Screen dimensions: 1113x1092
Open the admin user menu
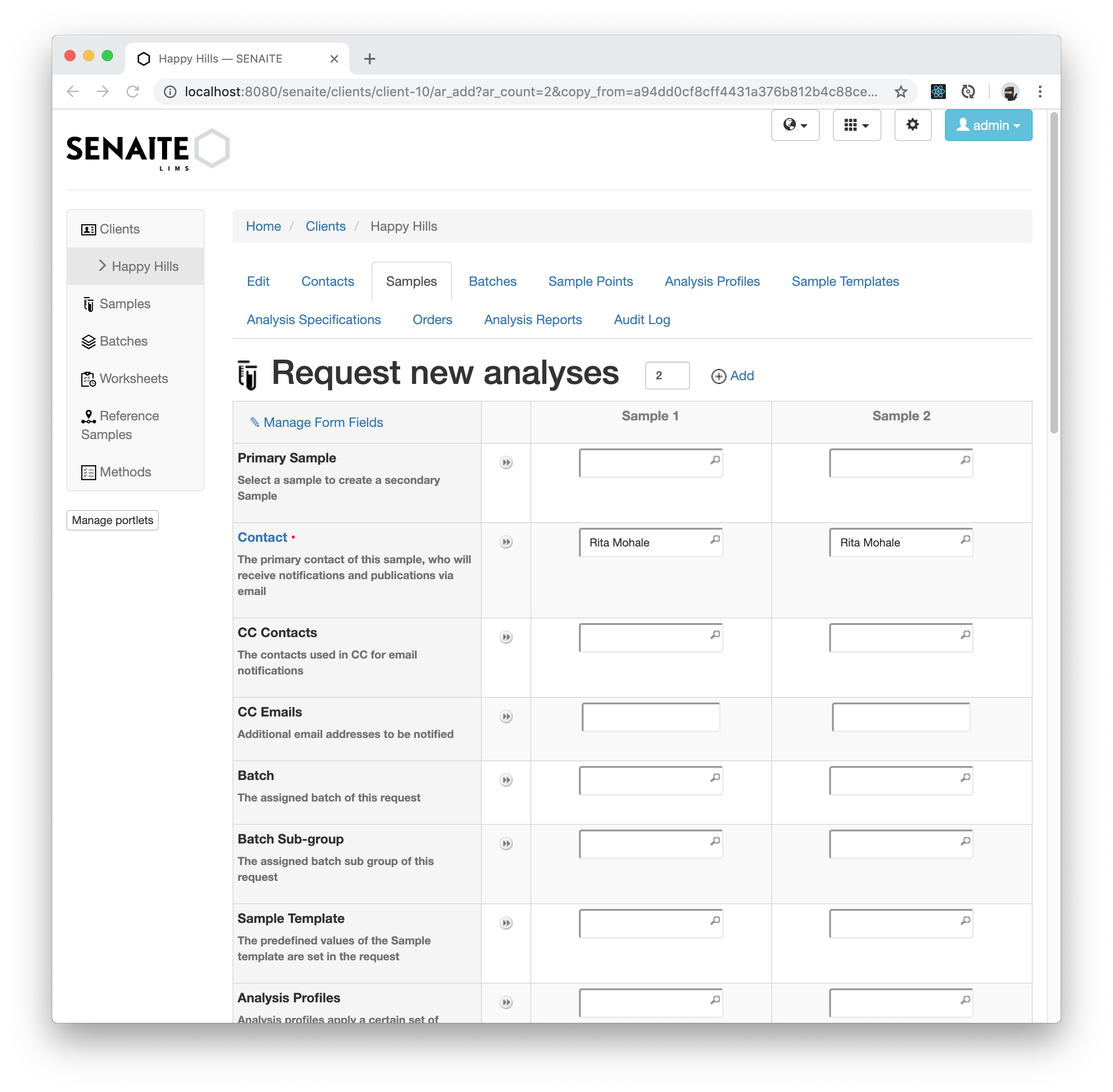pyautogui.click(x=987, y=125)
